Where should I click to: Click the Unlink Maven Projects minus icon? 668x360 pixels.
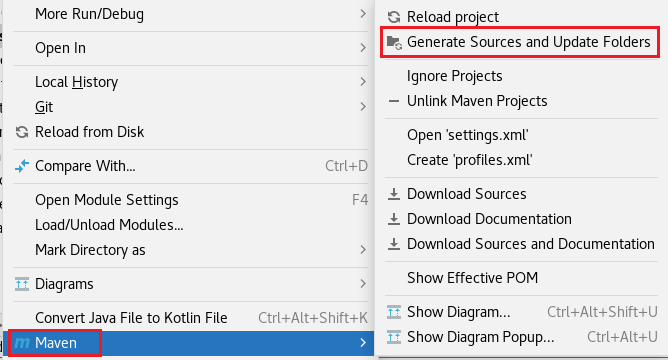394,101
